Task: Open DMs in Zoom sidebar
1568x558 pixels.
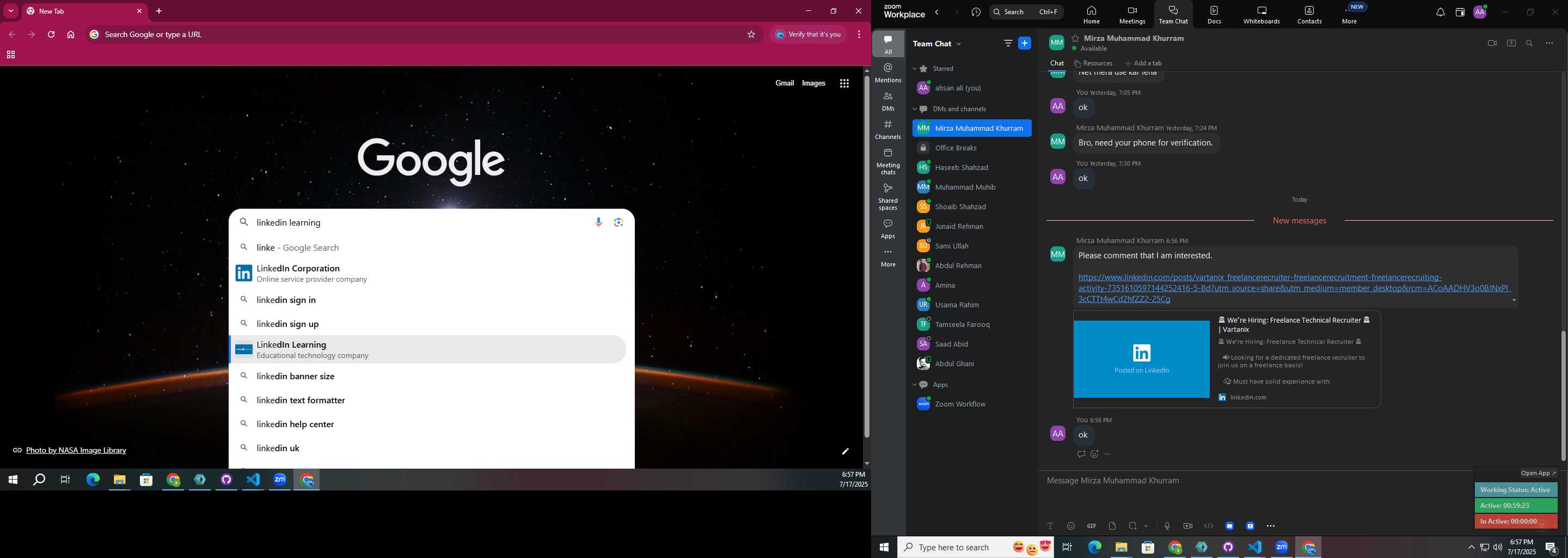Action: coord(888,101)
